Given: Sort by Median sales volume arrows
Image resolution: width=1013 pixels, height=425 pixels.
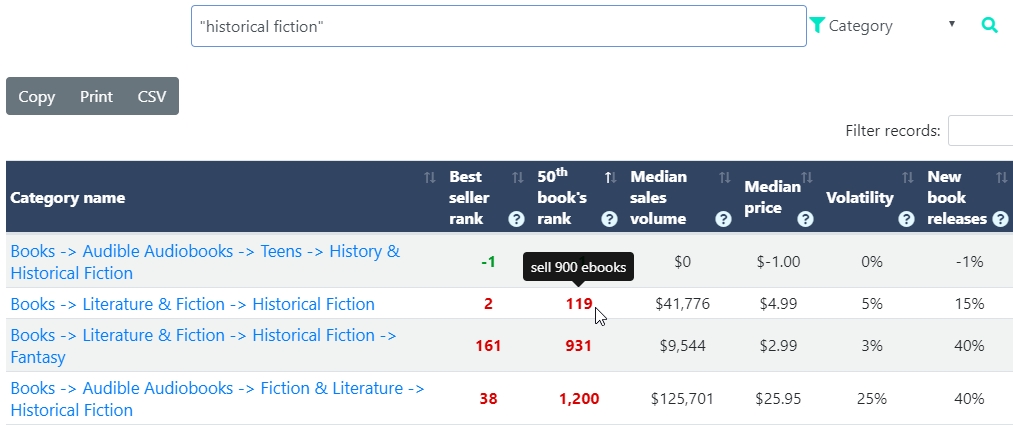Looking at the screenshot, I should click(724, 178).
